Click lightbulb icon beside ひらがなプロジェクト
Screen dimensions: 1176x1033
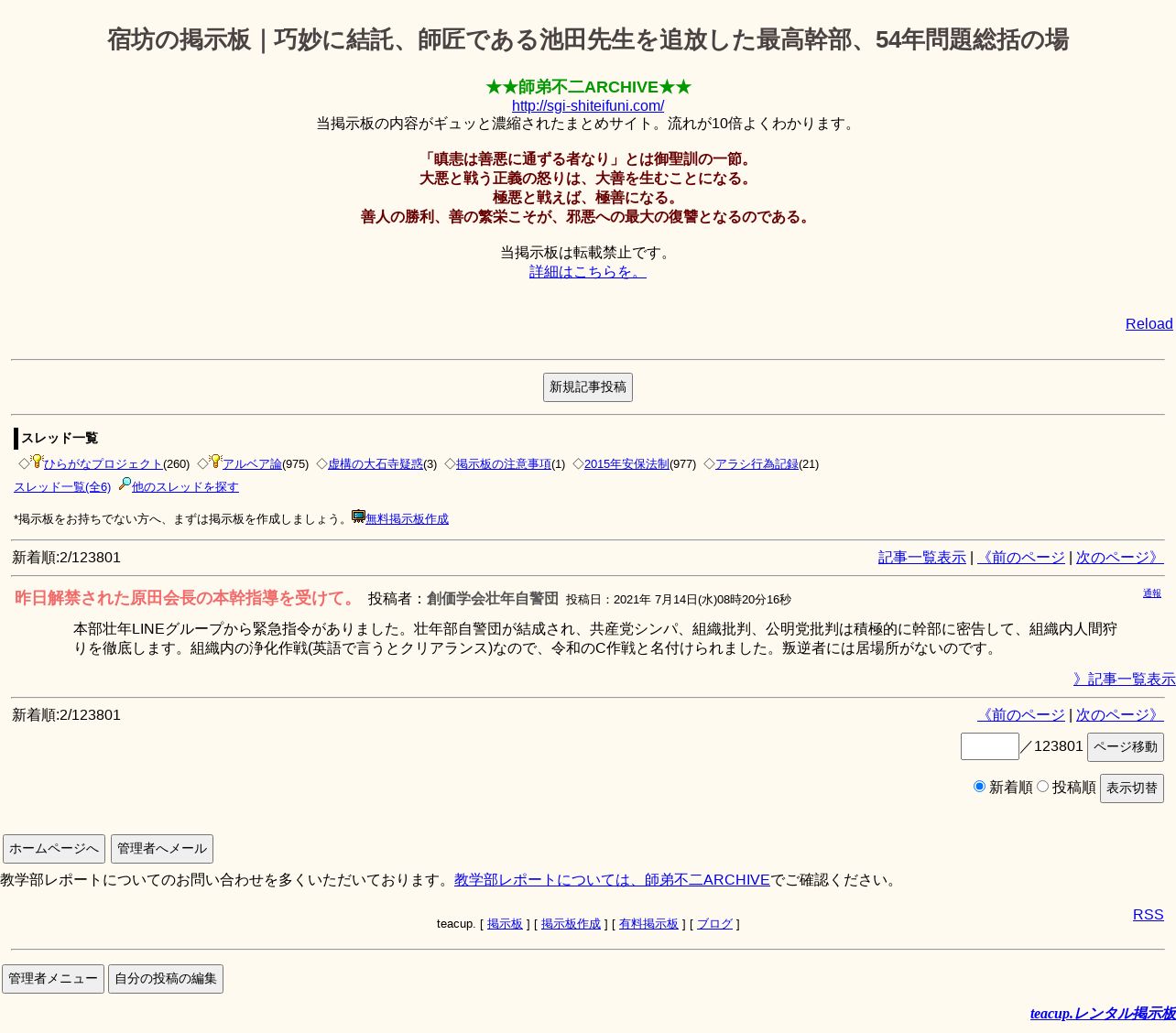(37, 462)
